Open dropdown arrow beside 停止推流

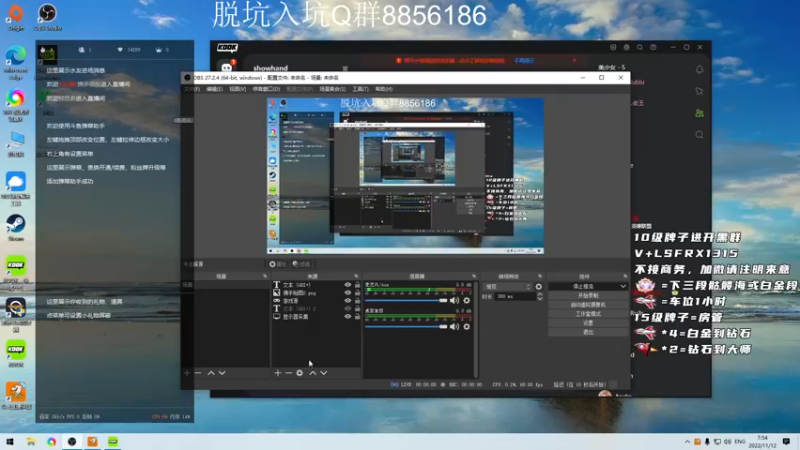(623, 287)
